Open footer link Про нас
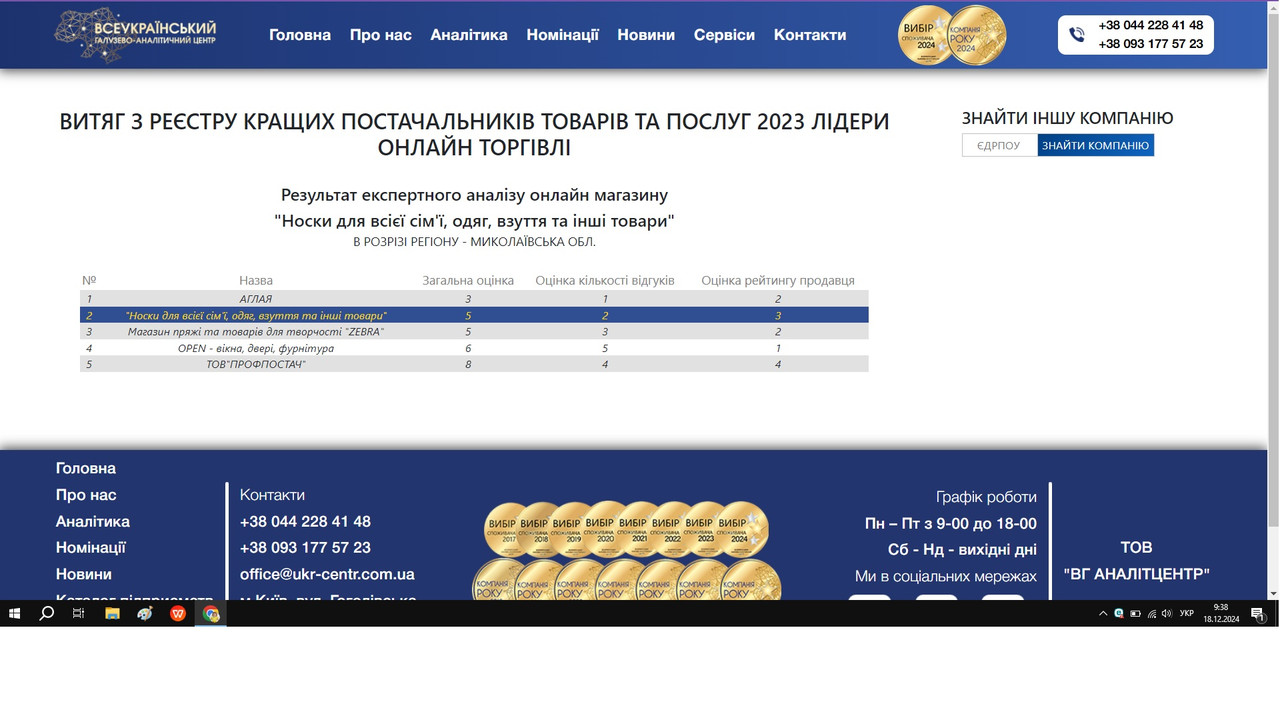The image size is (1280, 720). tap(86, 495)
